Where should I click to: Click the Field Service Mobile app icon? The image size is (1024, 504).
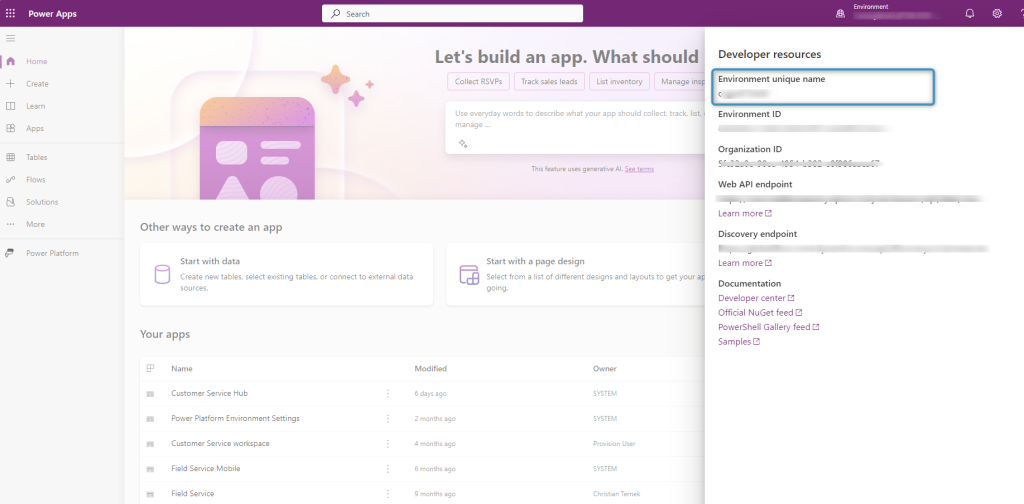click(x=150, y=469)
